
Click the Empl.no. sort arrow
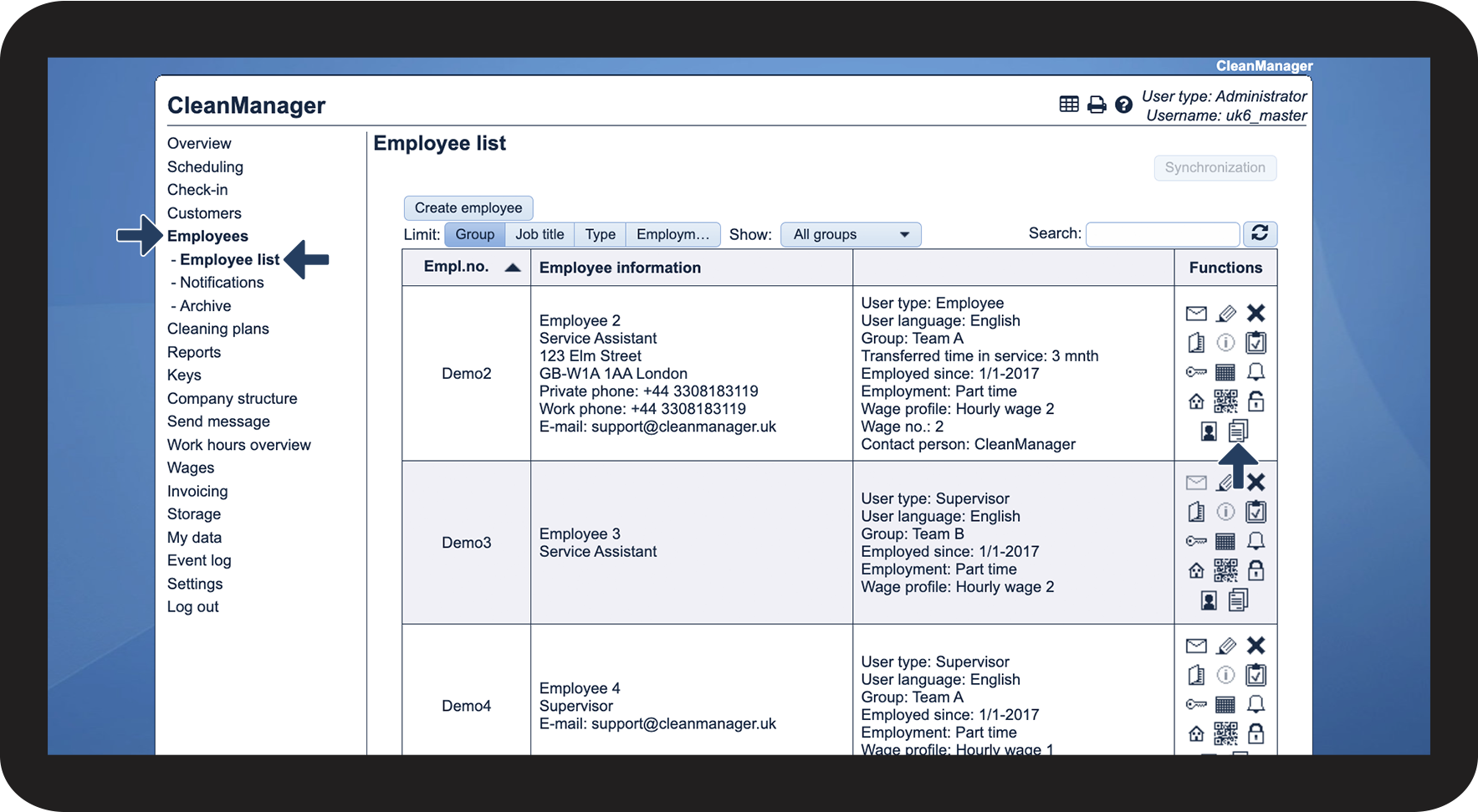click(513, 268)
